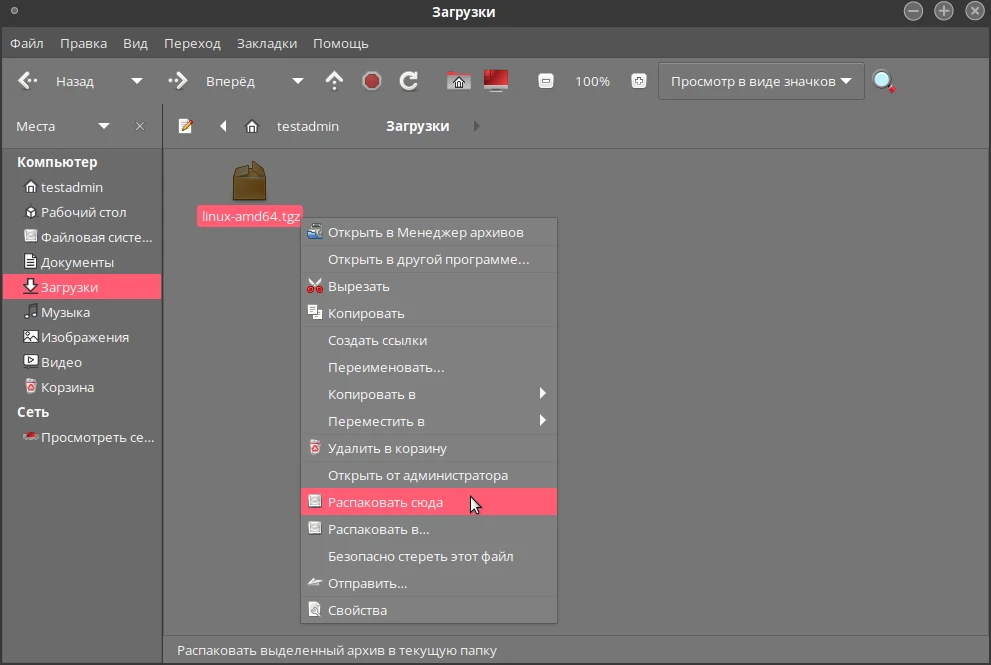Go up to parent folder

(x=334, y=81)
